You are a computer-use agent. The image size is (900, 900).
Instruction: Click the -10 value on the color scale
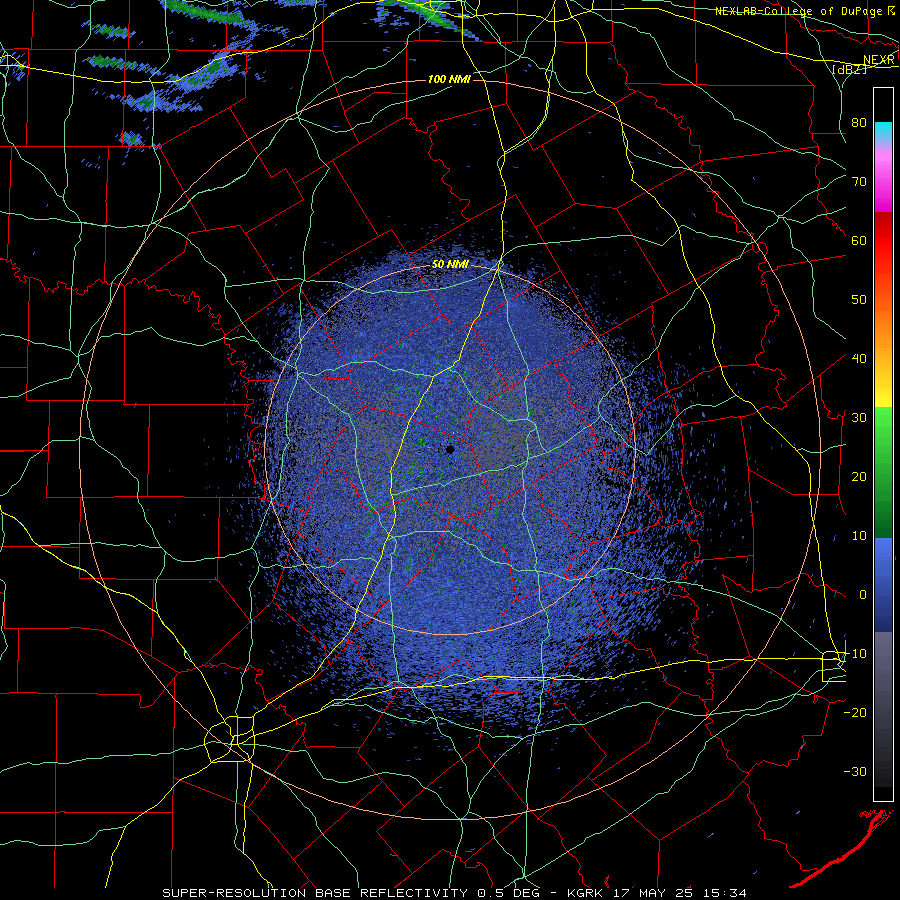pyautogui.click(x=855, y=653)
